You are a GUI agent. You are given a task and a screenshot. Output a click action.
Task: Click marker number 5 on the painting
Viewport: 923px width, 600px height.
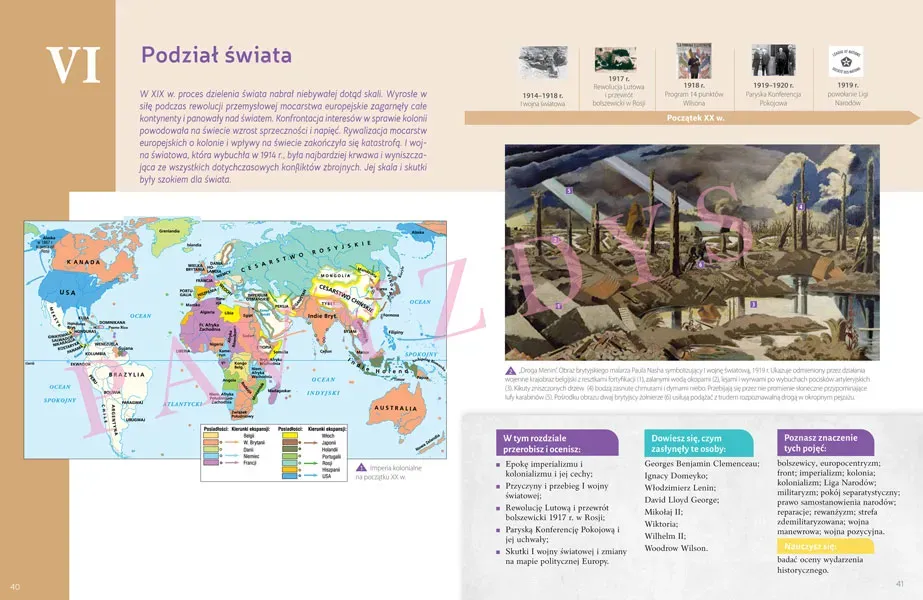pyautogui.click(x=568, y=188)
